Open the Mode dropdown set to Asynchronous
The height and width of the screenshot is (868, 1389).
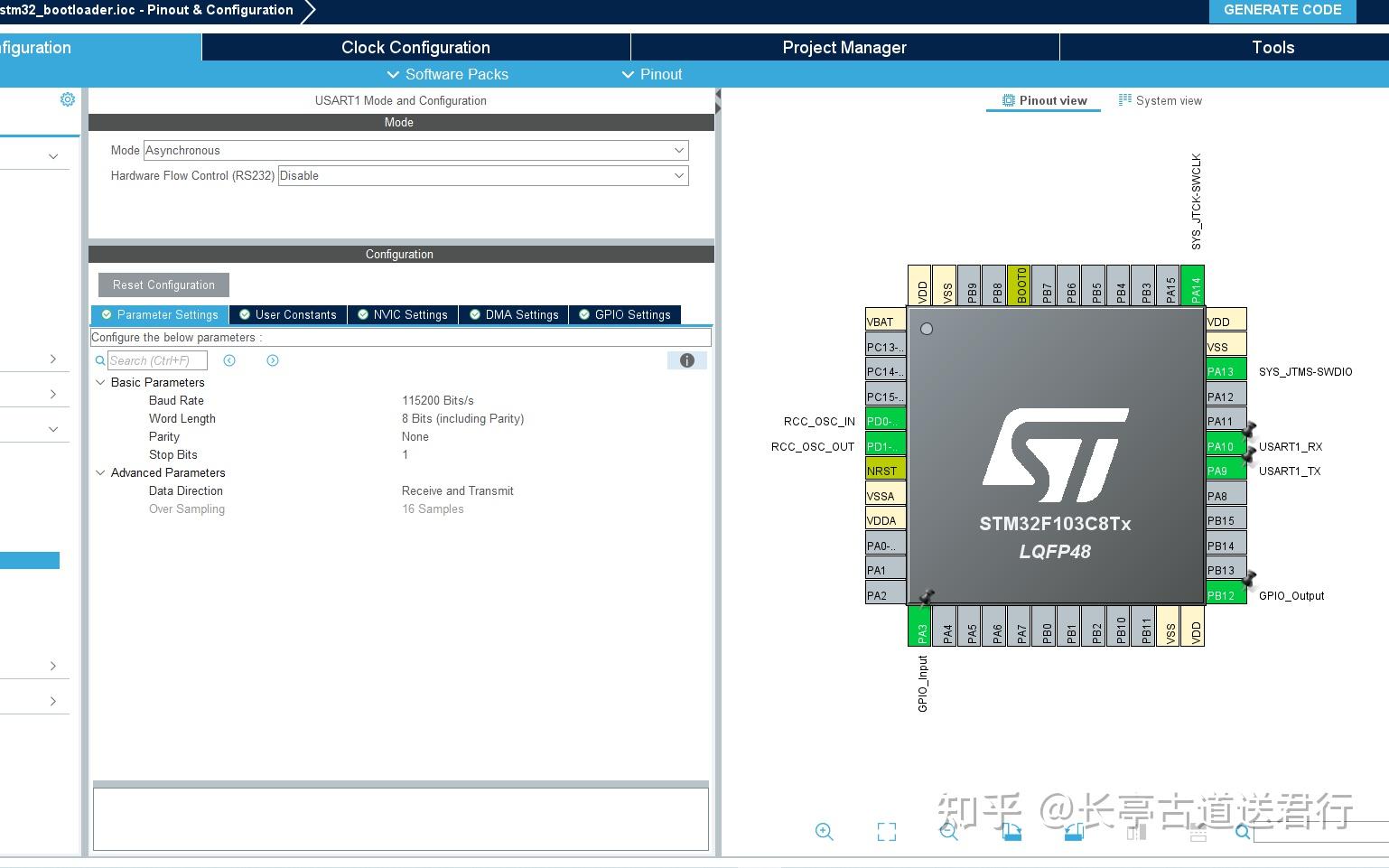pyautogui.click(x=415, y=150)
